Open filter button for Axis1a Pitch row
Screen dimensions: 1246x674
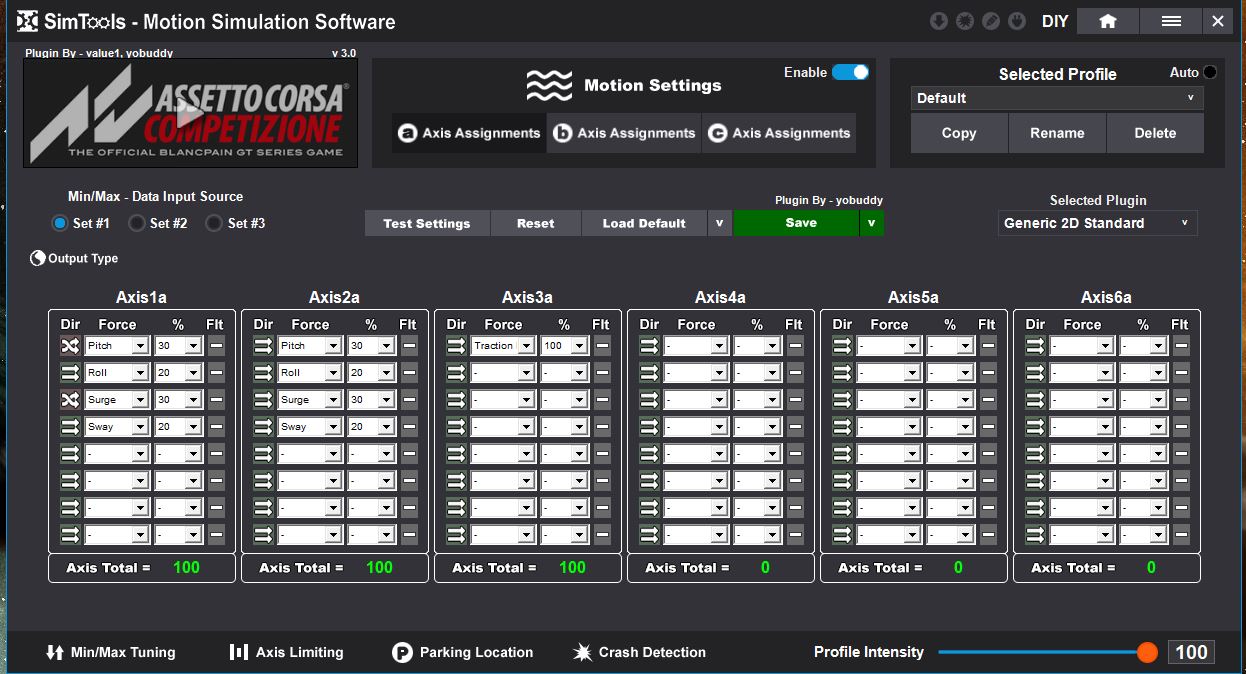click(x=216, y=345)
